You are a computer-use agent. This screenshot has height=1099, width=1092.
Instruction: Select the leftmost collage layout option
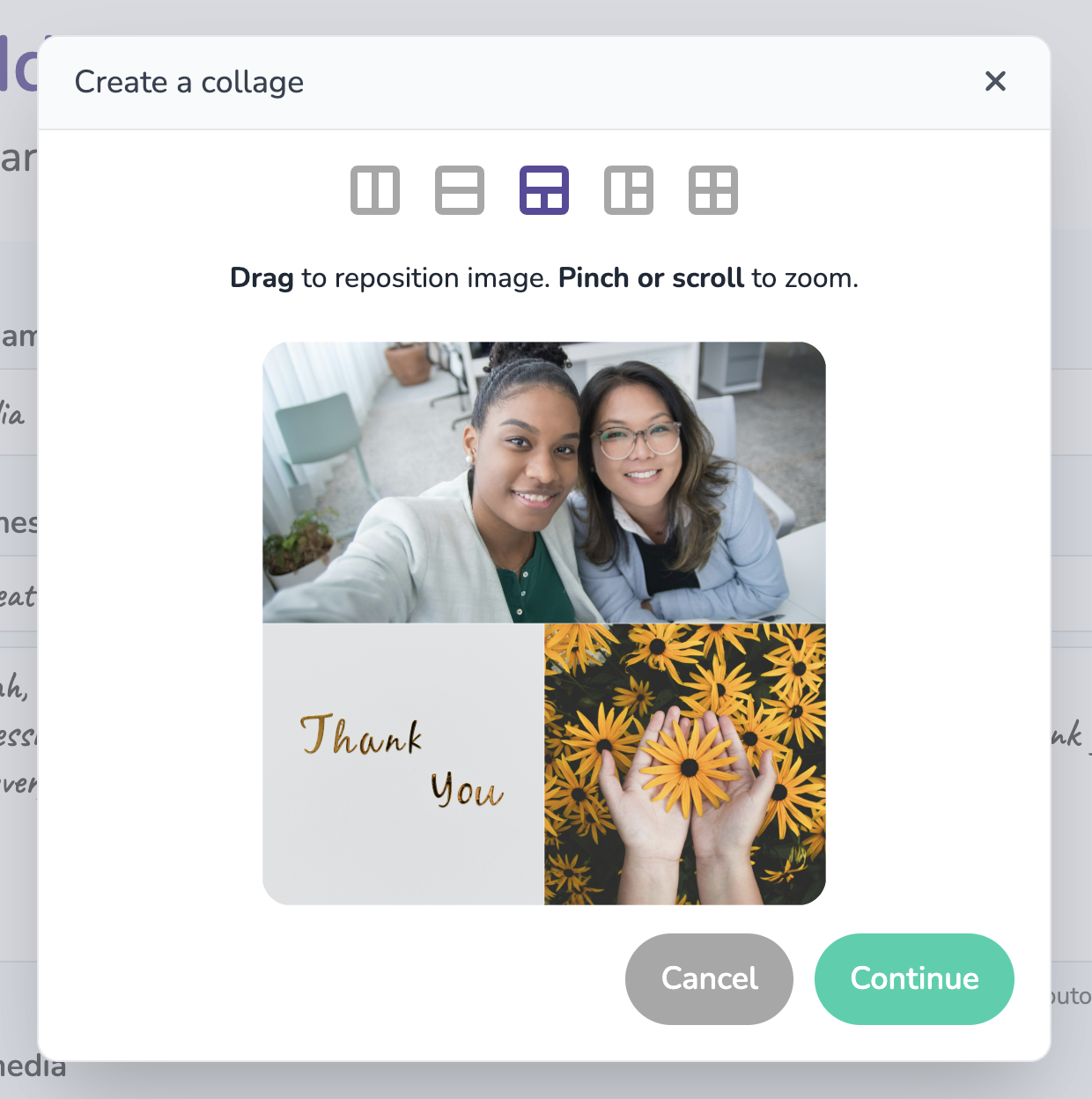(375, 190)
